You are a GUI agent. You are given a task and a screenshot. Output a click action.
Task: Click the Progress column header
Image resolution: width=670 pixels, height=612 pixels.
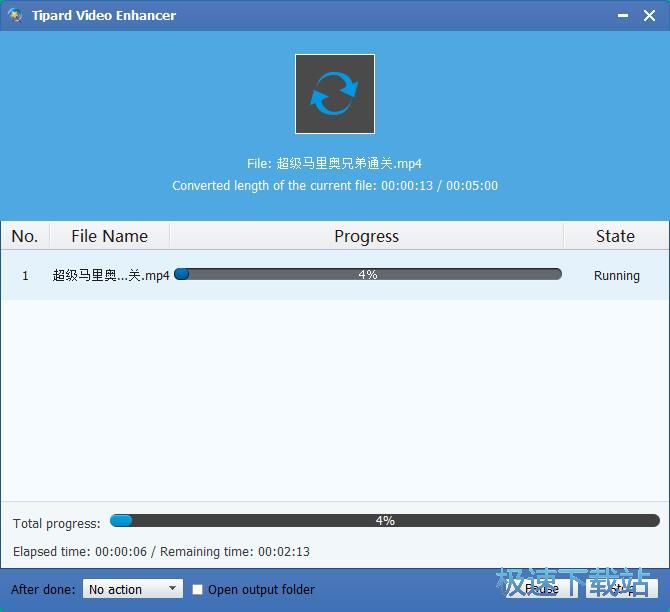(x=367, y=236)
